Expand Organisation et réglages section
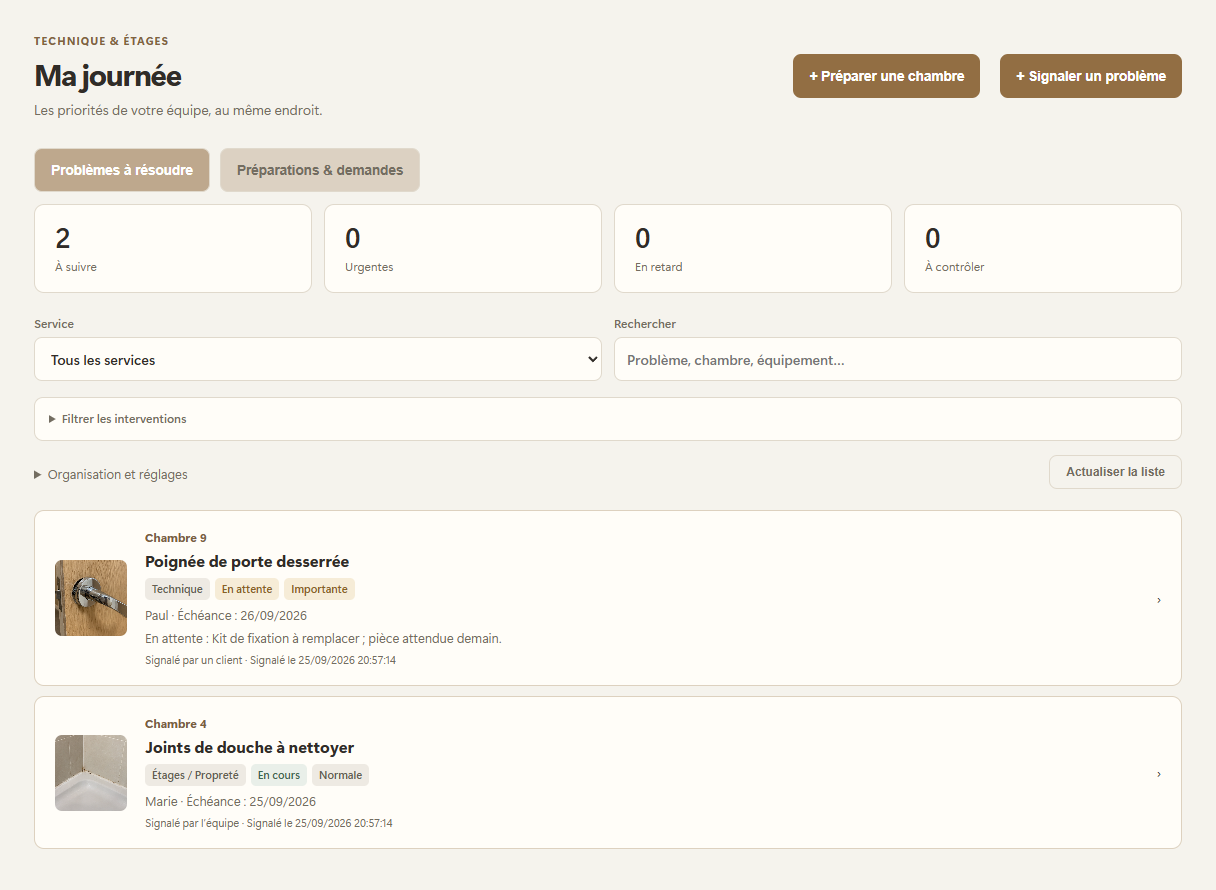The image size is (1216, 890). pyautogui.click(x=111, y=475)
